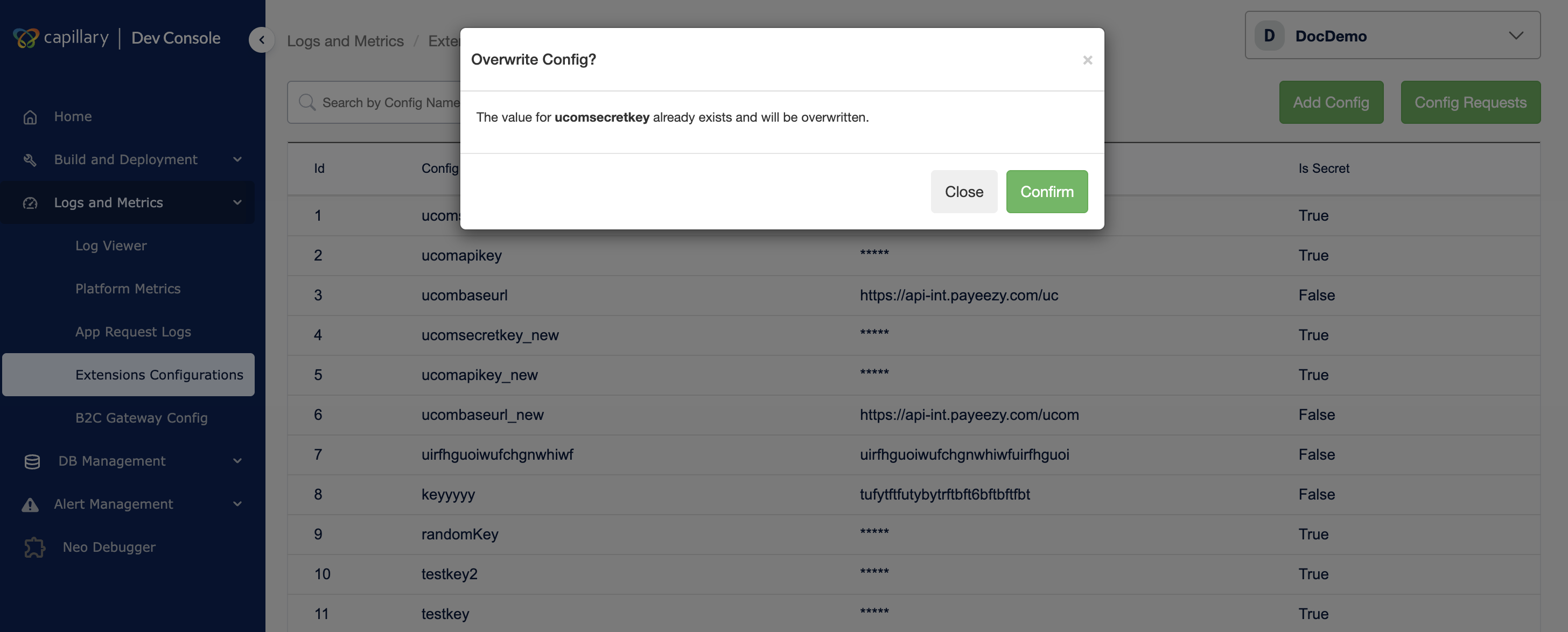Click the Logs and Metrics breadcrumb link
The height and width of the screenshot is (632, 1568).
click(x=345, y=41)
